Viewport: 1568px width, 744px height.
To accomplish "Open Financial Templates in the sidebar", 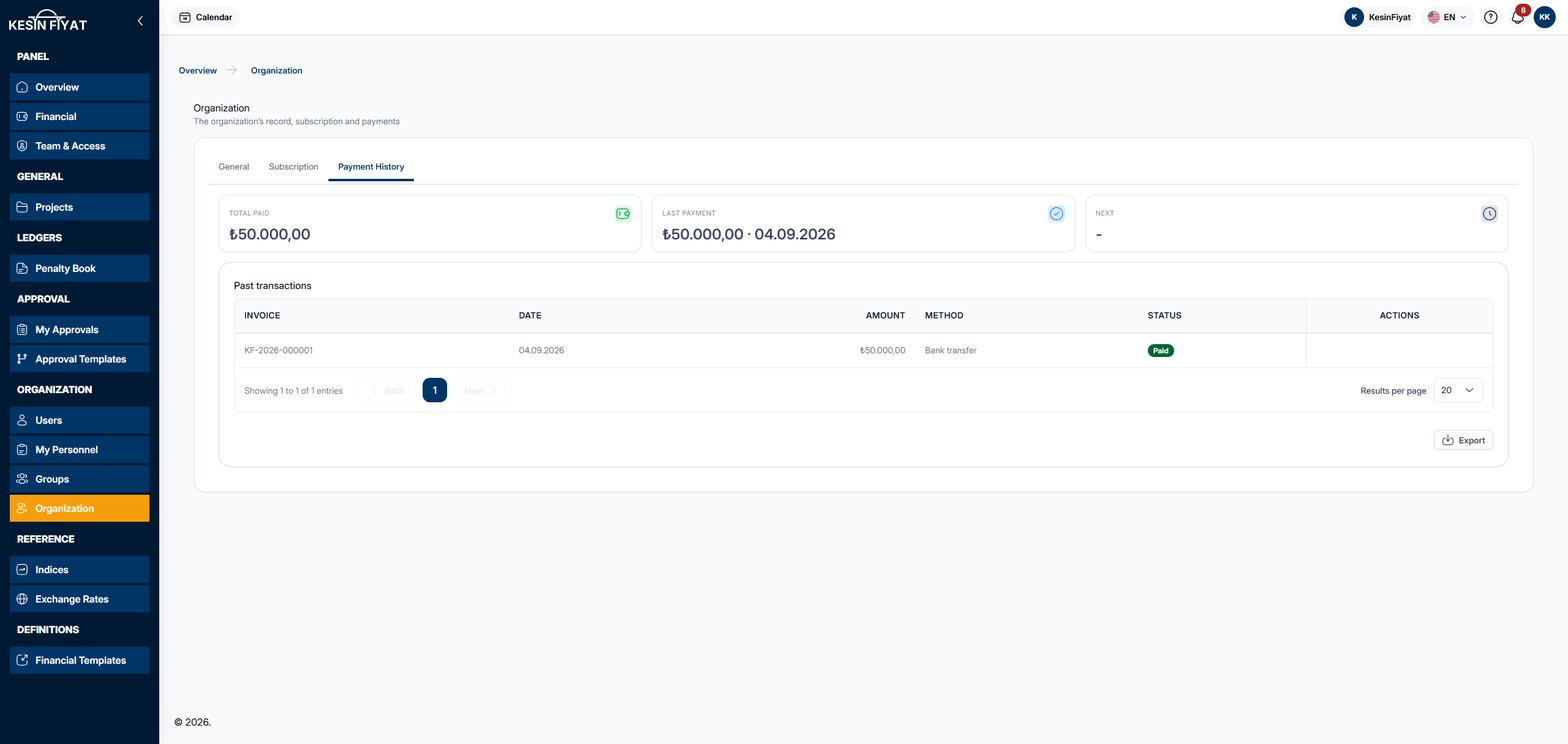I will click(x=79, y=660).
